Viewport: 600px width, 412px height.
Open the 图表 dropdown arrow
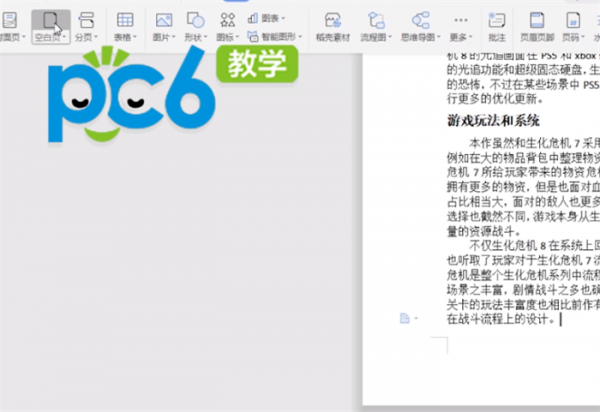[283, 18]
